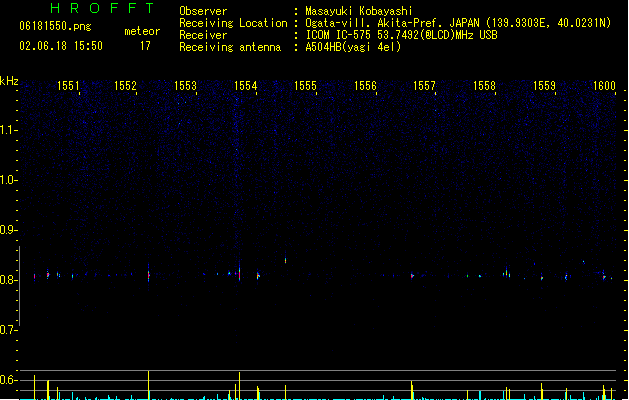Click the Receiving antenna label

pyautogui.click(x=230, y=47)
